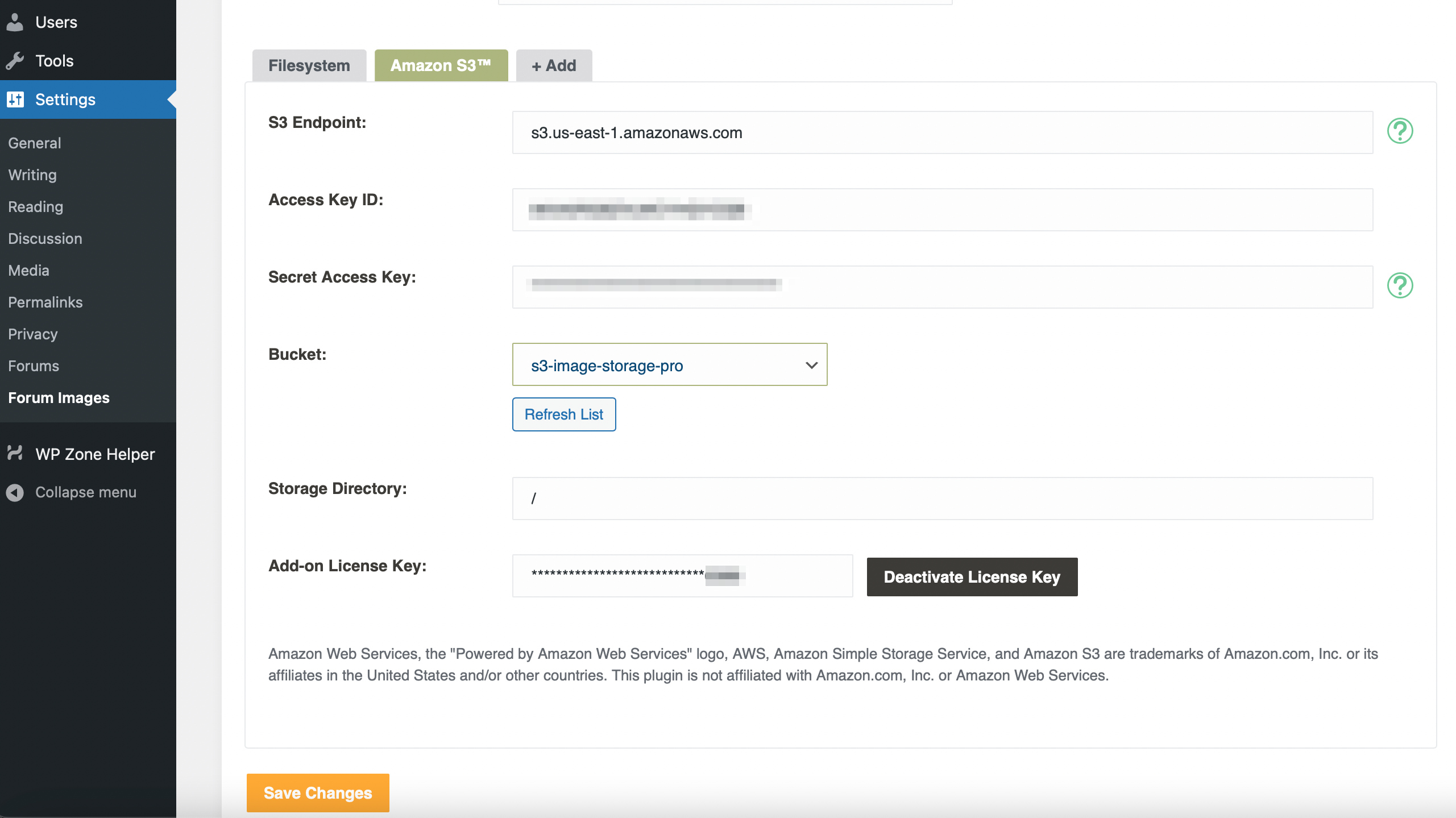1456x818 pixels.
Task: Click into the Add-on License Key field
Action: 682,576
